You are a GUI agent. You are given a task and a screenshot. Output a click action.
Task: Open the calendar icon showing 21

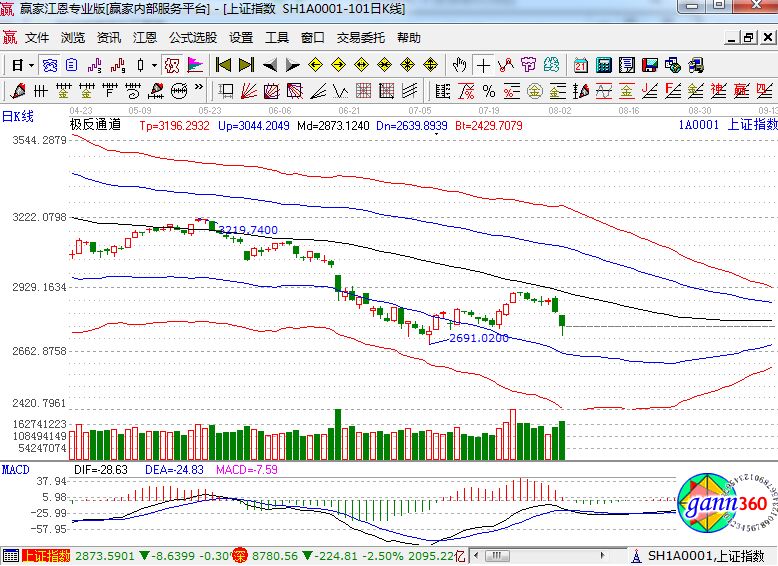580,65
